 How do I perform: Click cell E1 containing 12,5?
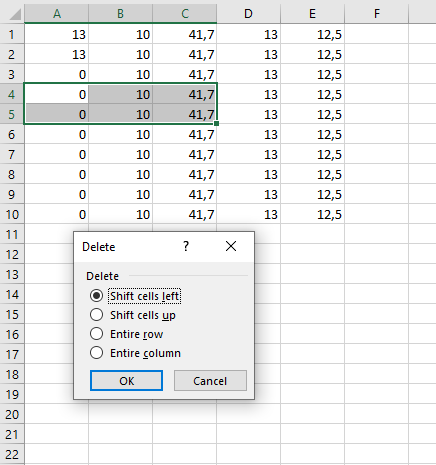pyautogui.click(x=313, y=34)
